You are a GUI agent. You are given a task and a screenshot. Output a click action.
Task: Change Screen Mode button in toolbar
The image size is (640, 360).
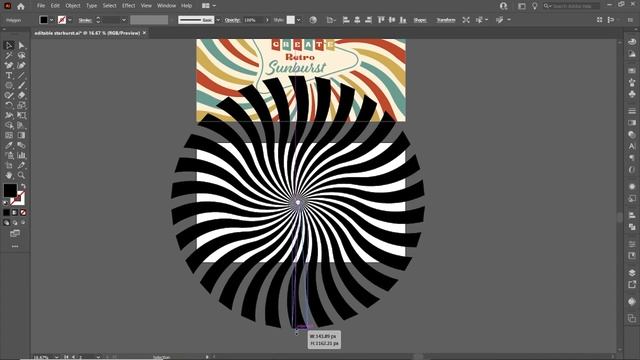[x=15, y=233]
